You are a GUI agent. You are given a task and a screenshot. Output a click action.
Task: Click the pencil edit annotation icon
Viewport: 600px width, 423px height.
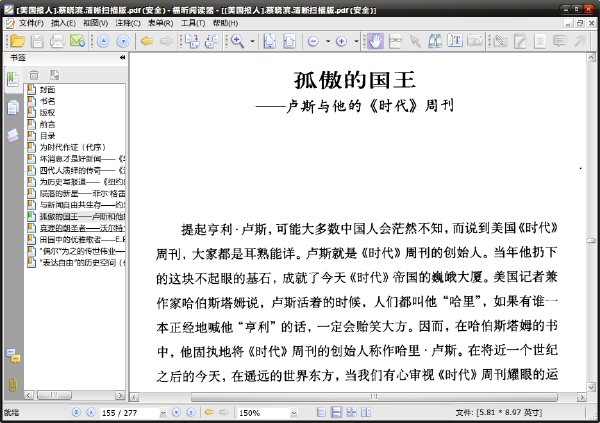520,41
